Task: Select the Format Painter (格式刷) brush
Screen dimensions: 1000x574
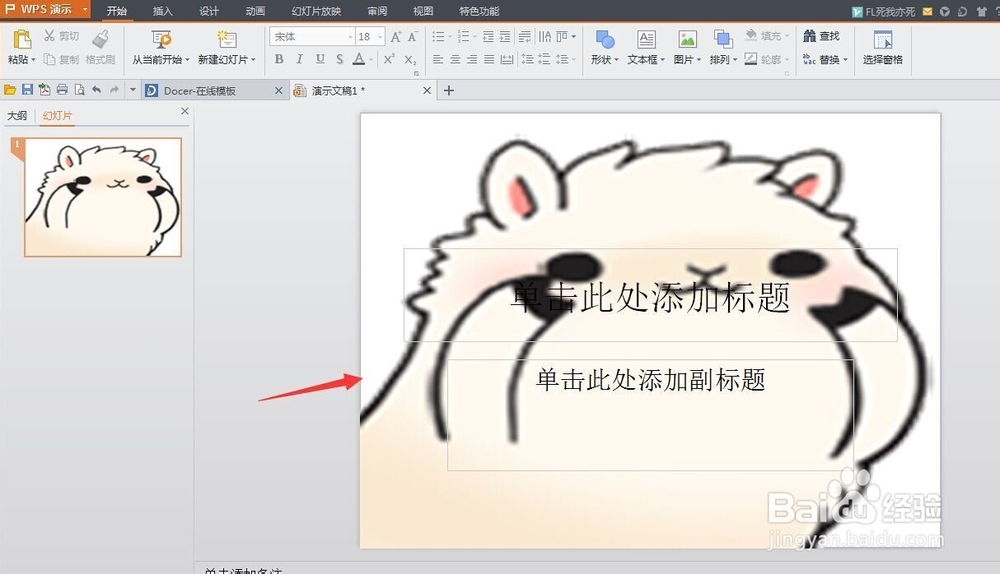Action: [100, 39]
